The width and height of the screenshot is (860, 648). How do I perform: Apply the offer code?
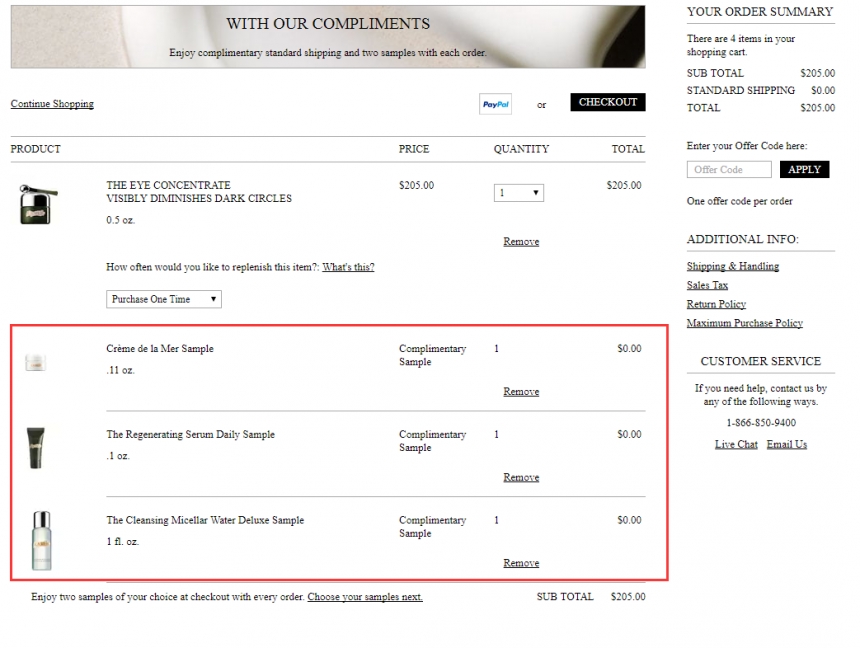tap(804, 170)
